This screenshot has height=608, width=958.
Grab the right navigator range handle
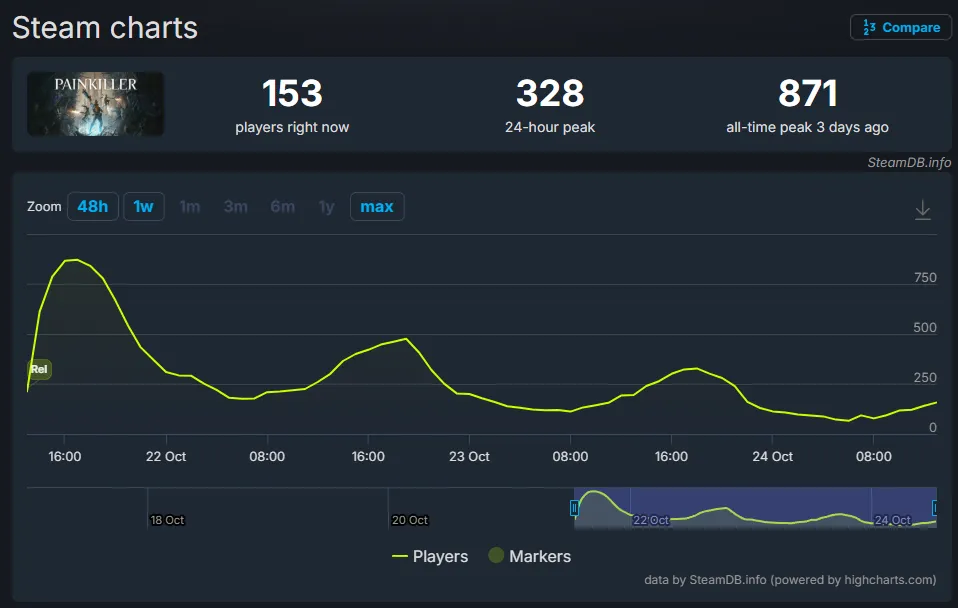(935, 507)
